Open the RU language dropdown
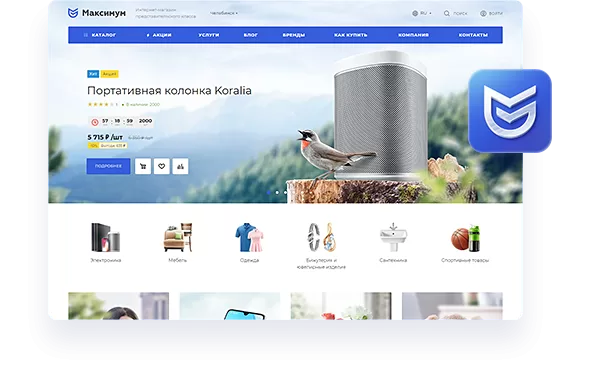Screen dimensions: 600x368 click(422, 13)
